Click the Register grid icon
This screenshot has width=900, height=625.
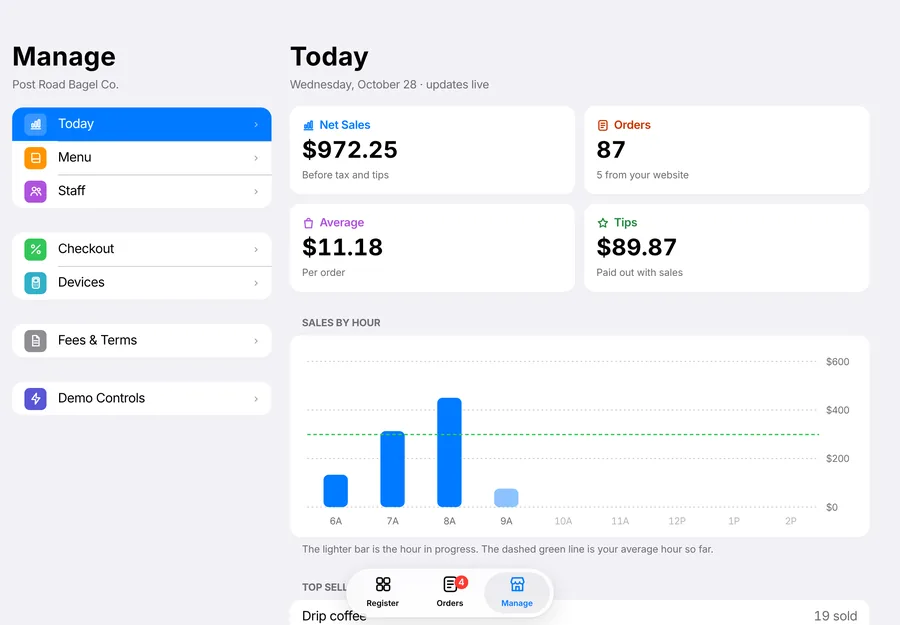[x=383, y=584]
